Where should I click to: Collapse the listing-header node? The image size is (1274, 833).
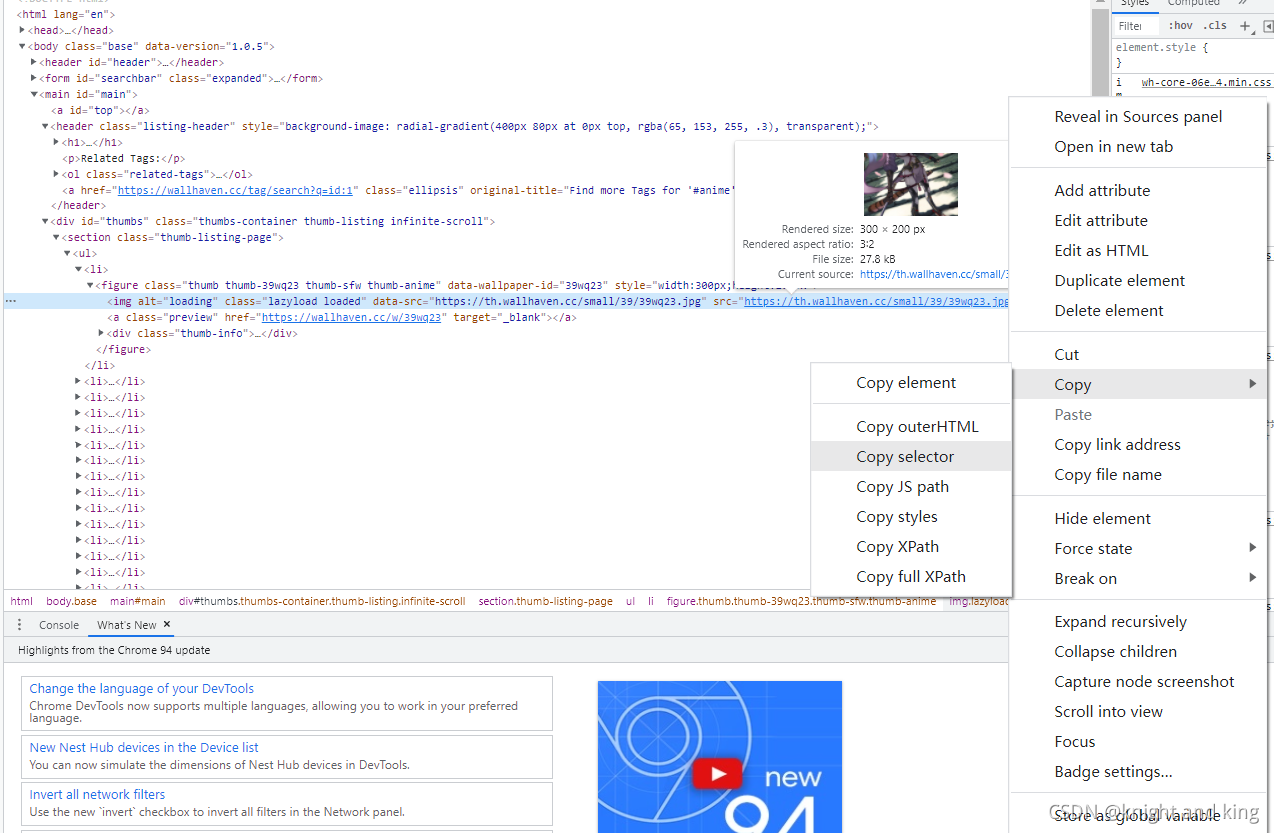point(45,126)
